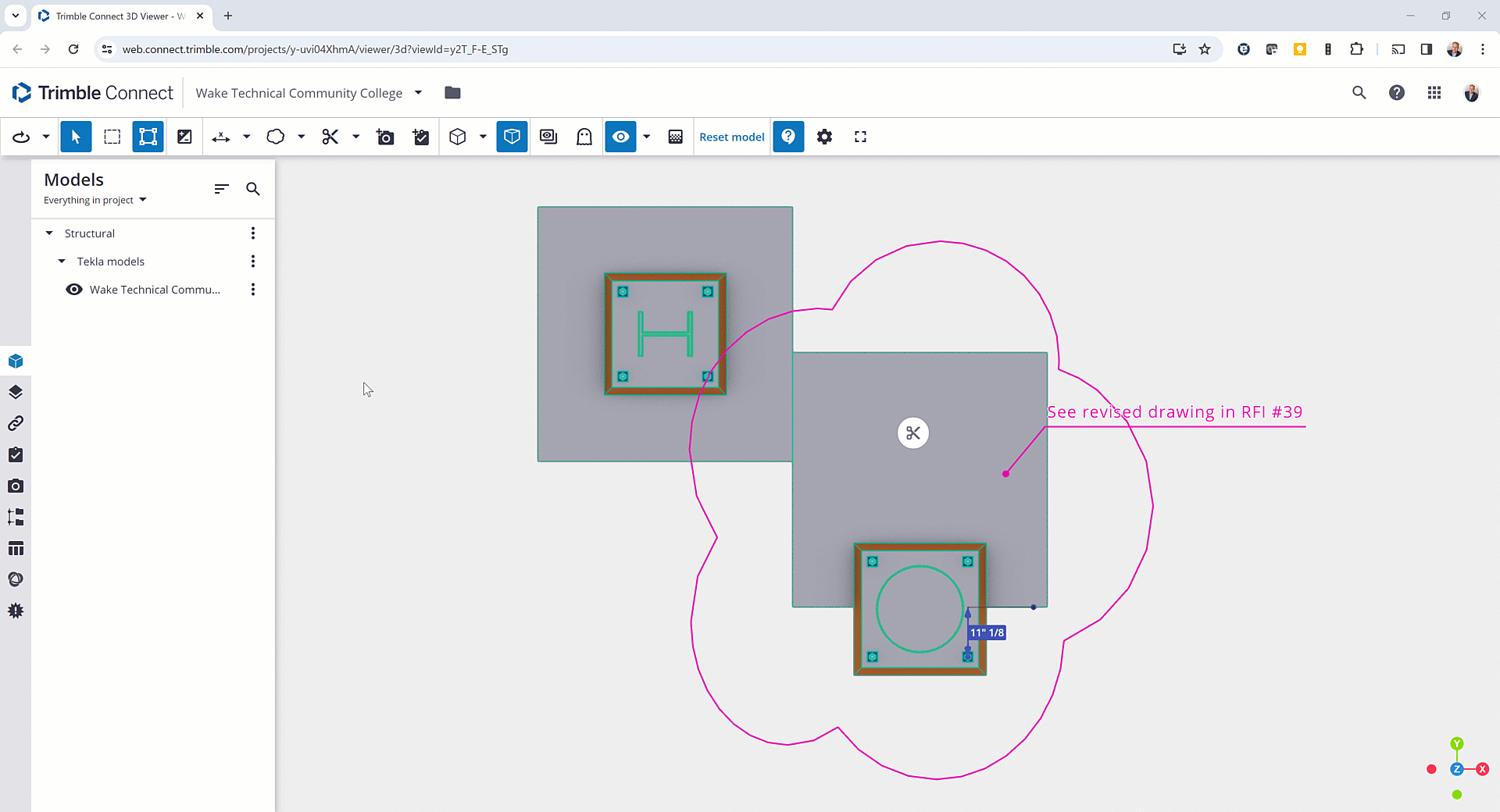
Task: Open options menu for Structural folder
Action: click(x=252, y=233)
